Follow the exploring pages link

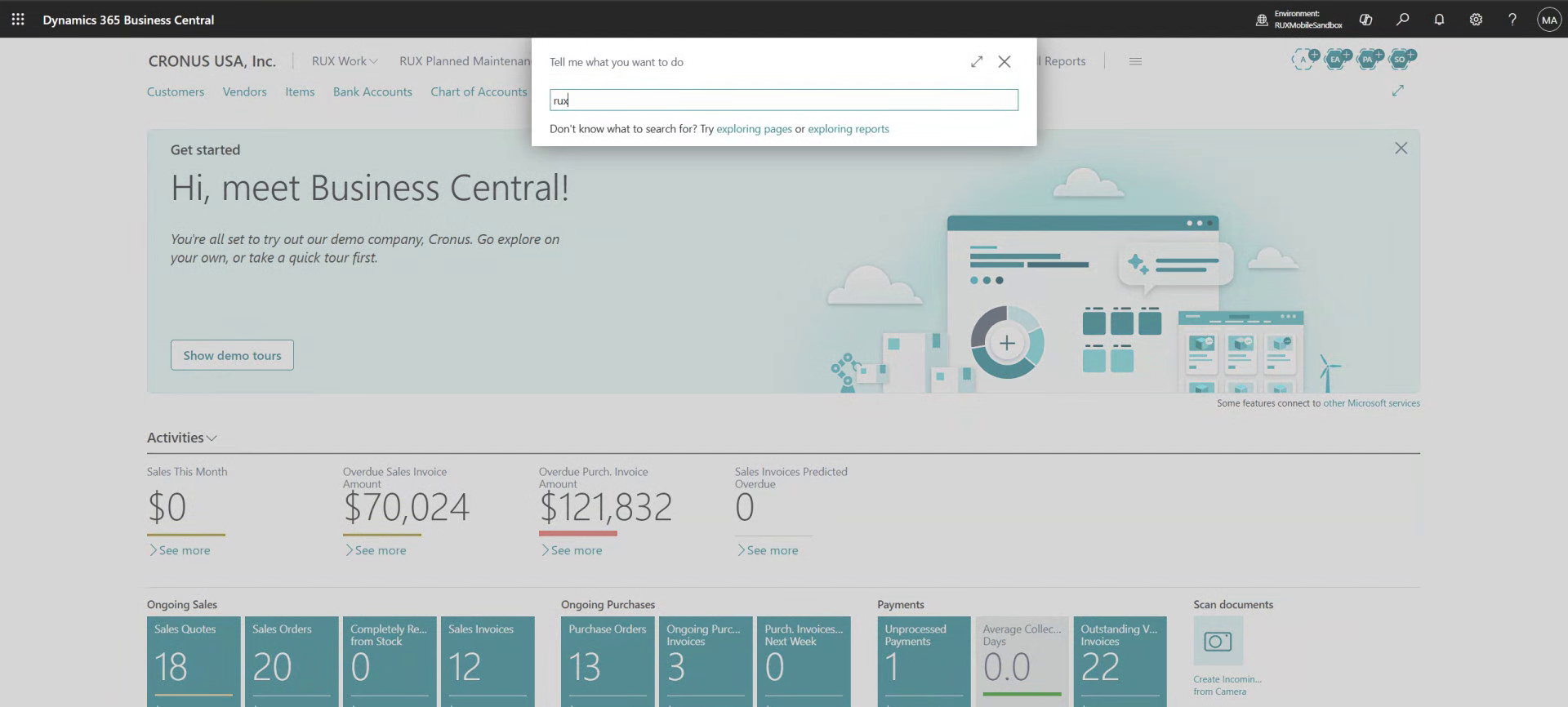[x=754, y=129]
